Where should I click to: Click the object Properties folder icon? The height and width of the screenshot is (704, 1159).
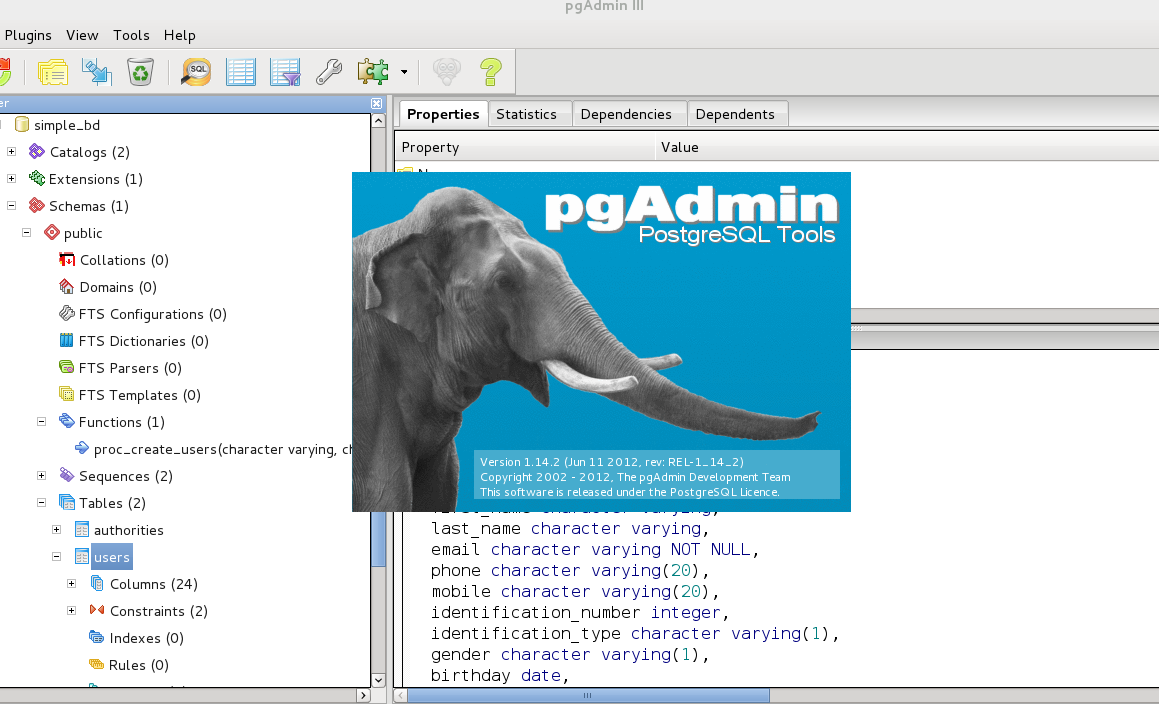52,71
